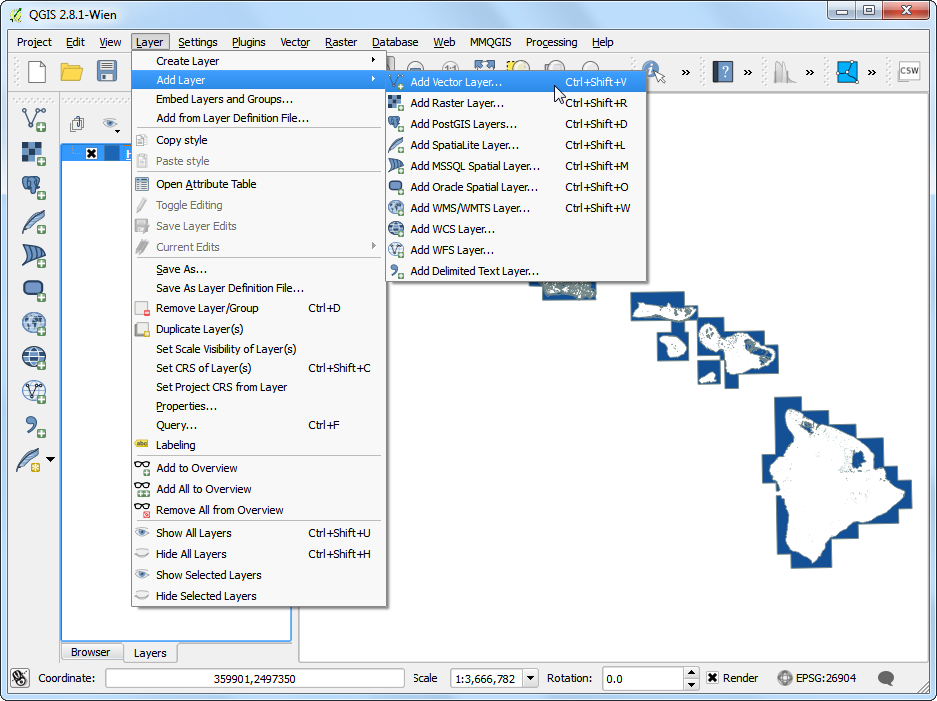Select the Identify Features tool icon

(x=654, y=72)
